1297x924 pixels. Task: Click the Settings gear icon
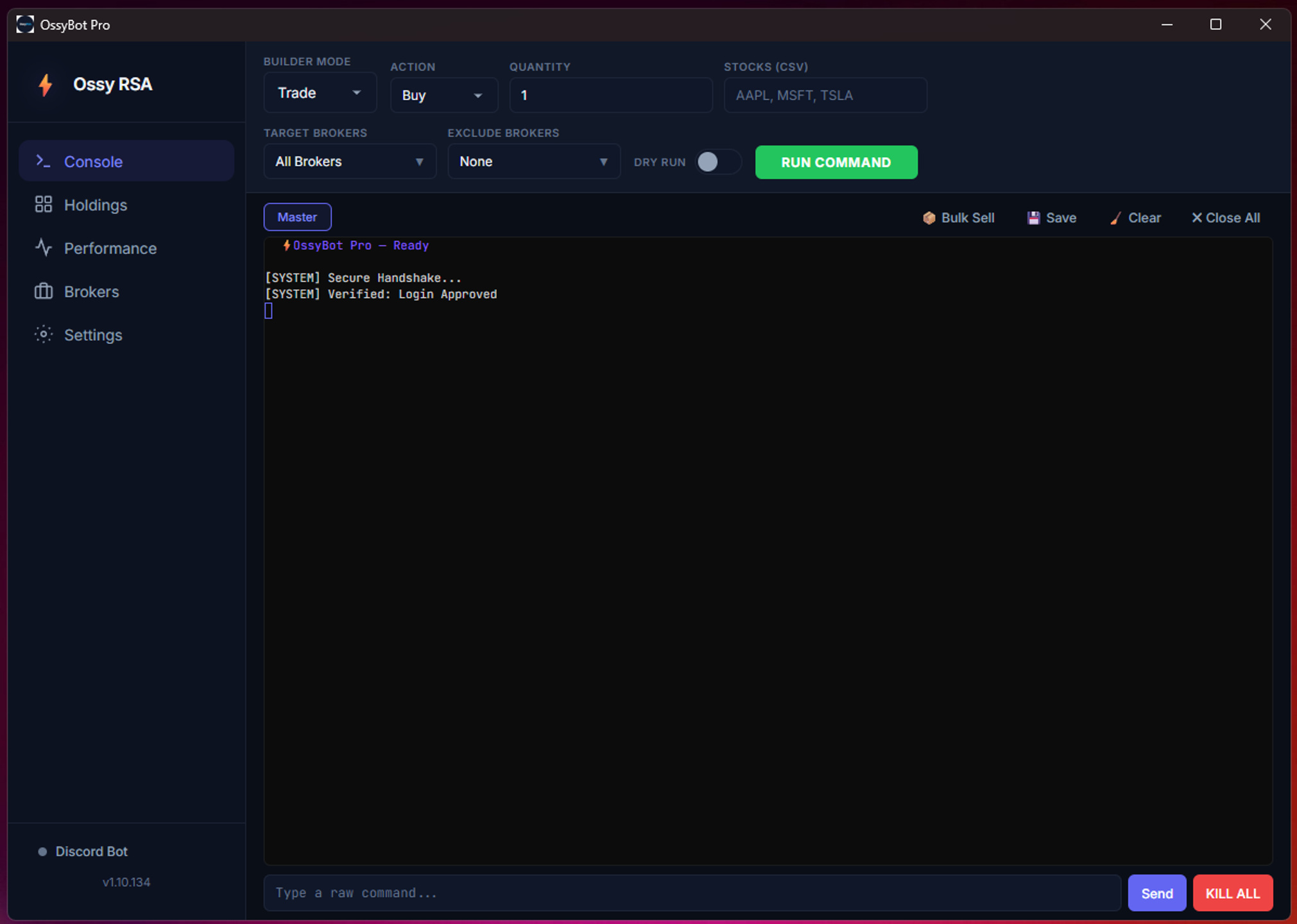pos(43,334)
